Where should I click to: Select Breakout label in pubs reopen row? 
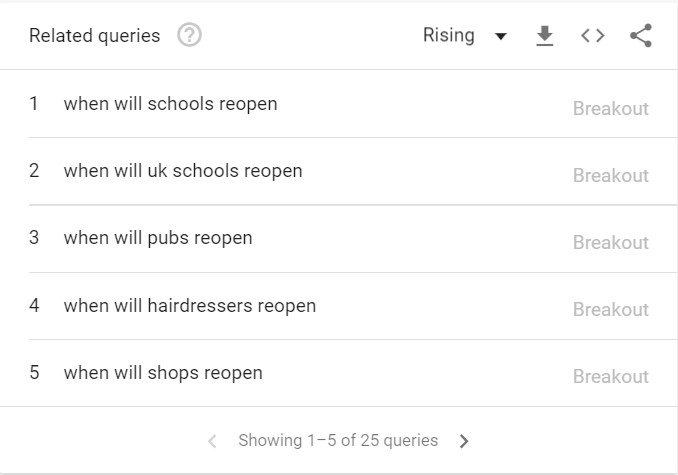tap(610, 242)
